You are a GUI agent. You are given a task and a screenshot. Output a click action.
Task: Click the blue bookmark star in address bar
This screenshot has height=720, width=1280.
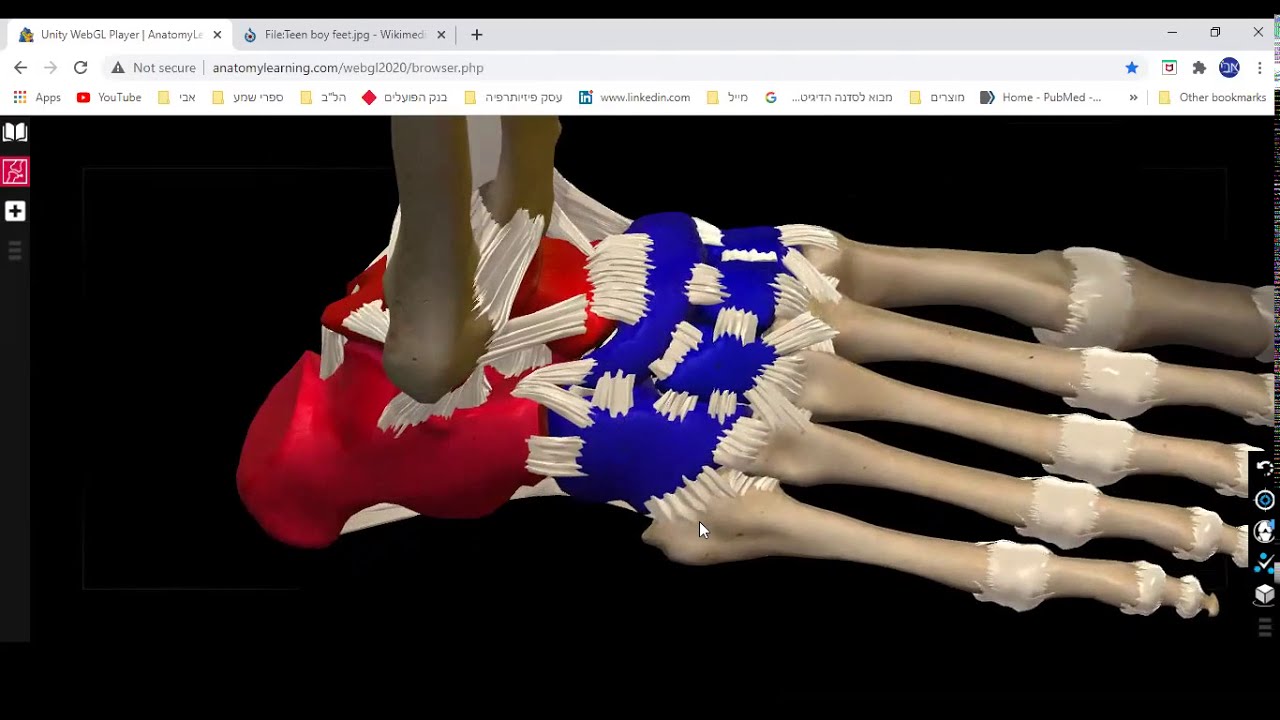coord(1132,68)
